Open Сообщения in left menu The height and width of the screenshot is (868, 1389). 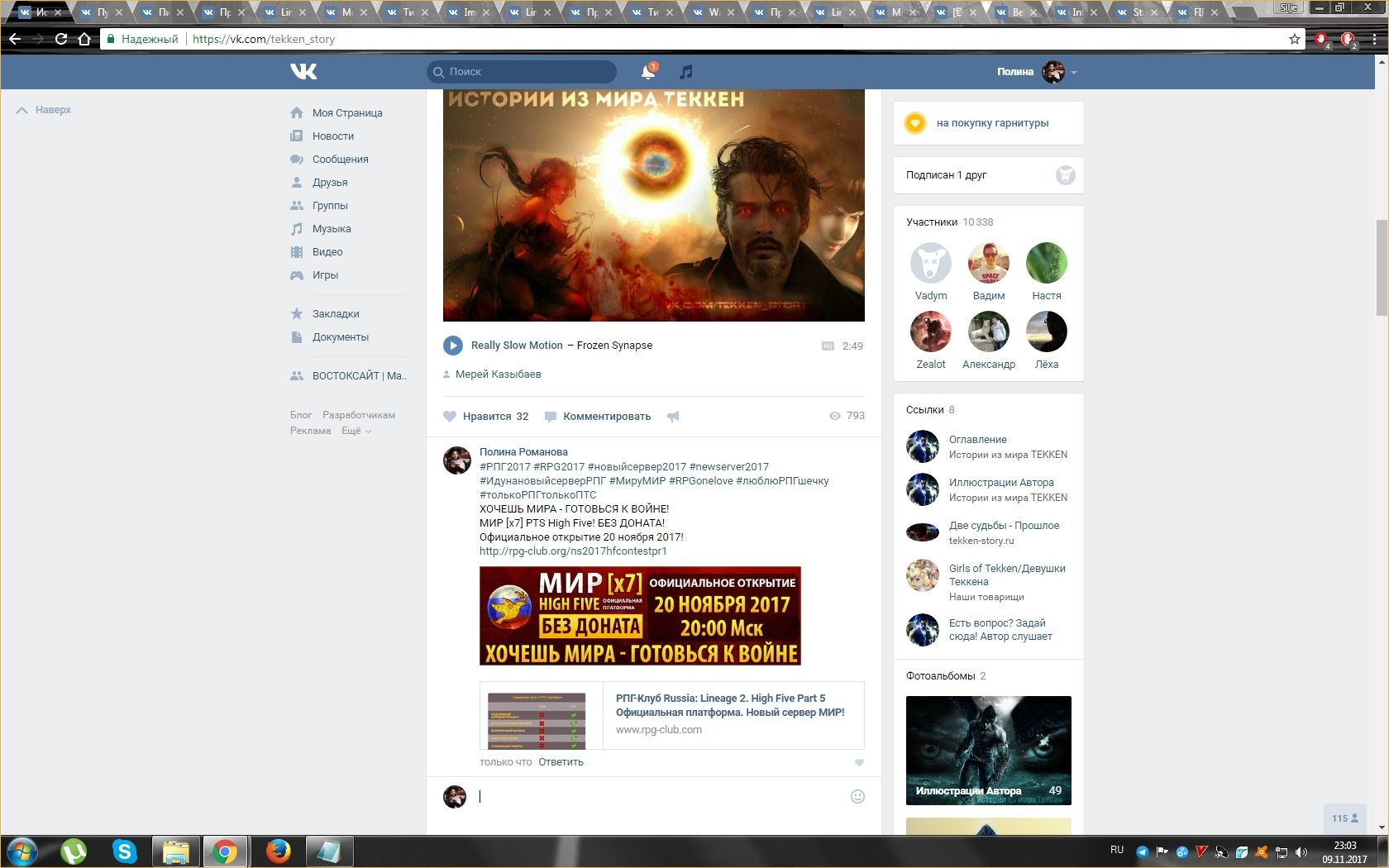340,160
